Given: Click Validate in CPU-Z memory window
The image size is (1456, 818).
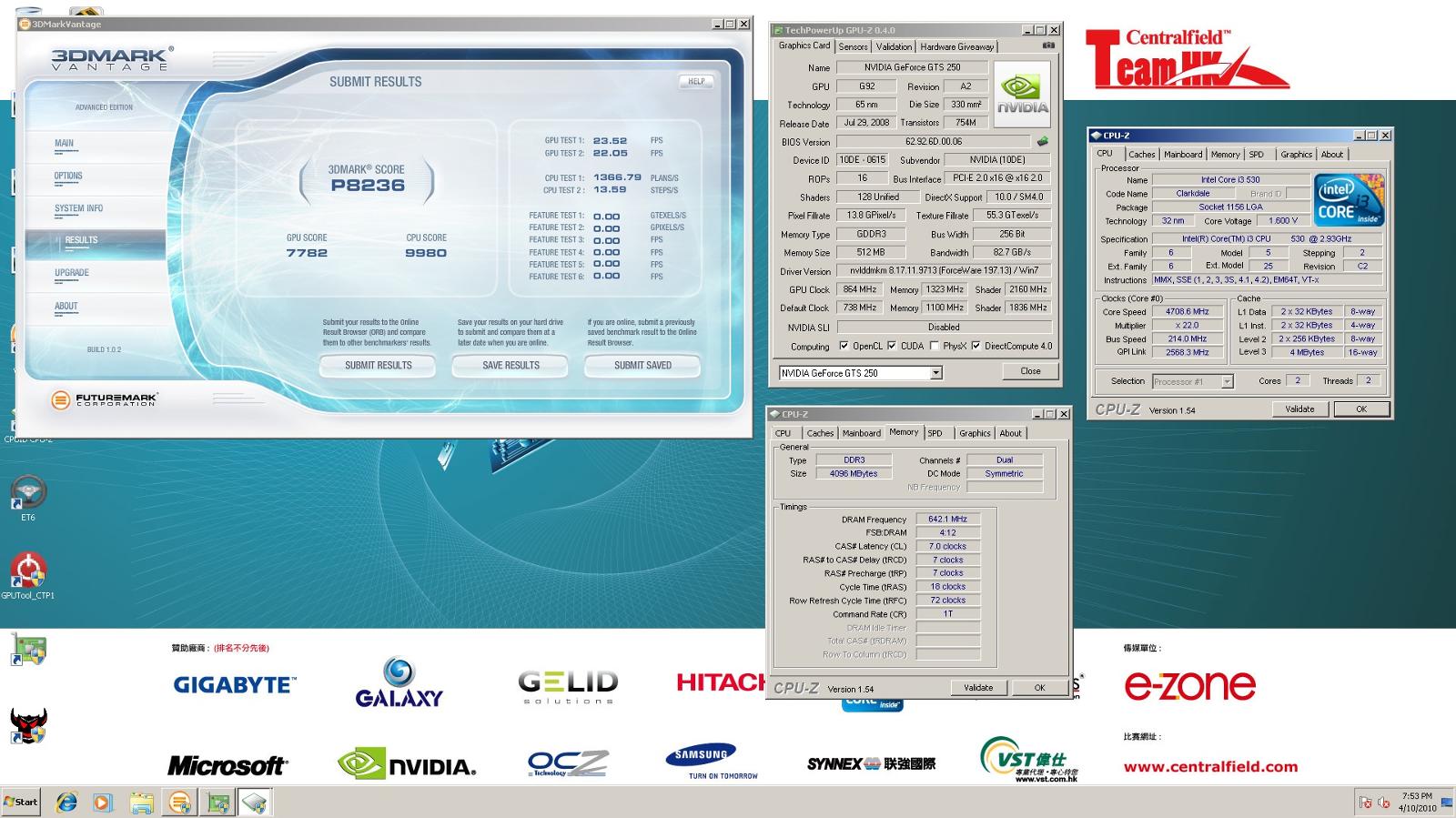Looking at the screenshot, I should tap(978, 688).
